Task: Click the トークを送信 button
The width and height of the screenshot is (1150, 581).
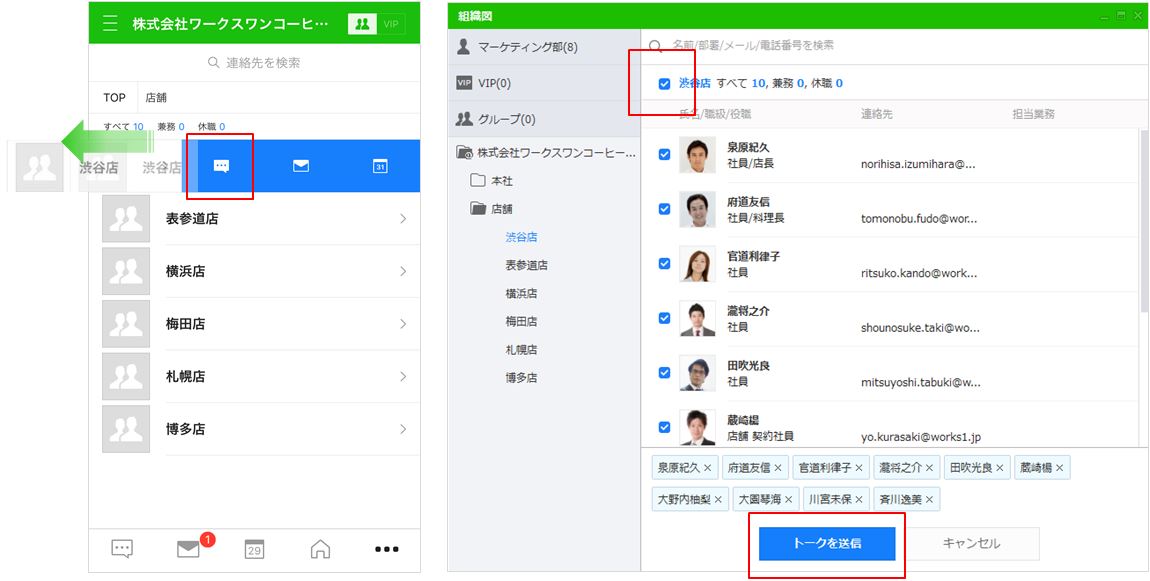Action: pos(826,543)
